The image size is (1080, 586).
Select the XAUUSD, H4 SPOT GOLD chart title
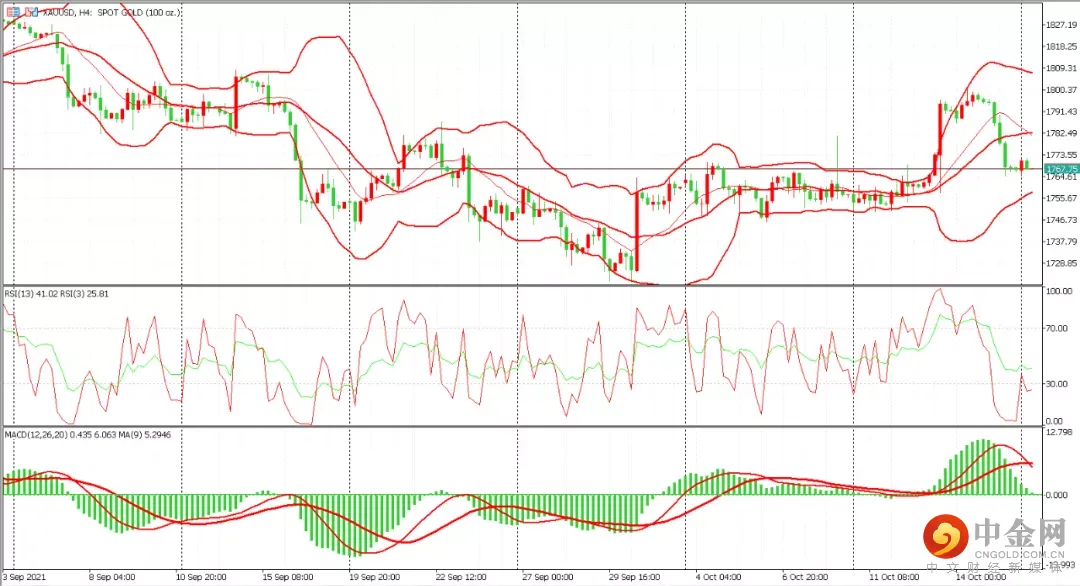point(111,12)
